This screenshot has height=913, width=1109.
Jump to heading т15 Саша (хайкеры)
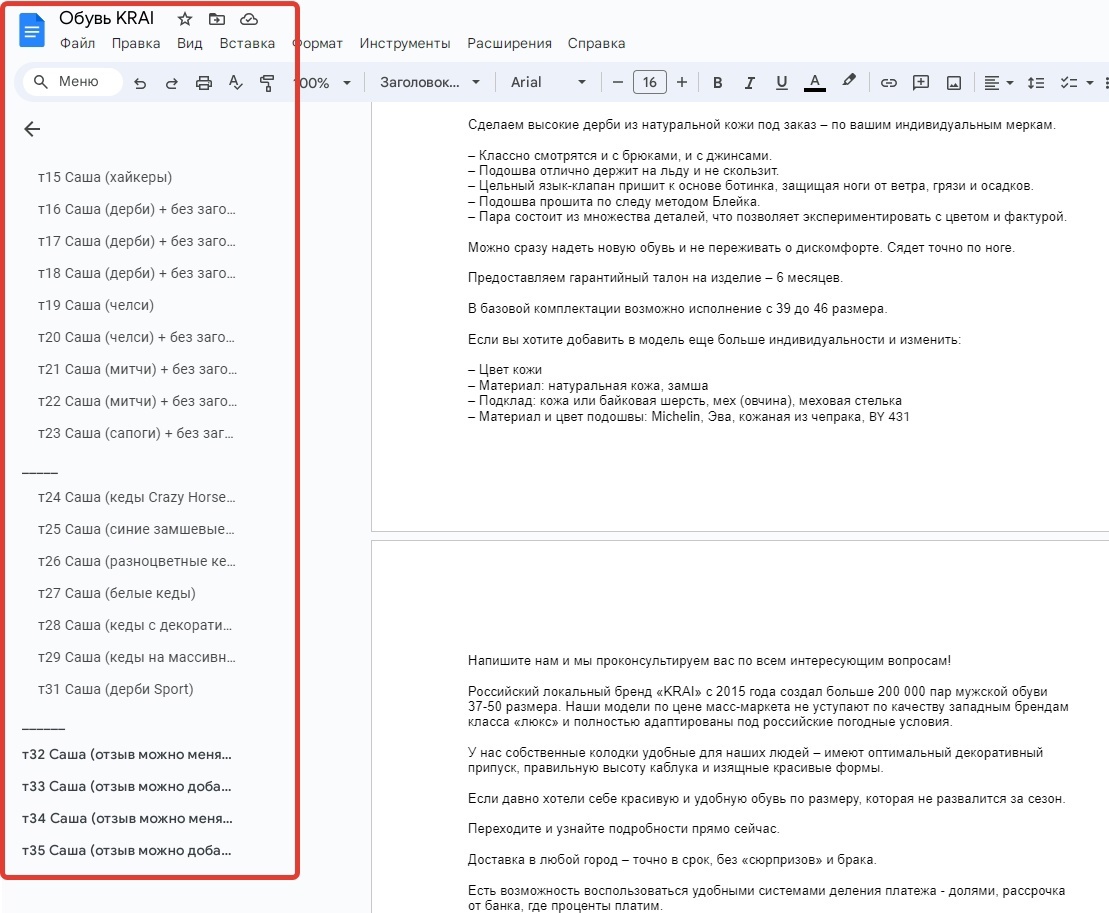pyautogui.click(x=105, y=177)
